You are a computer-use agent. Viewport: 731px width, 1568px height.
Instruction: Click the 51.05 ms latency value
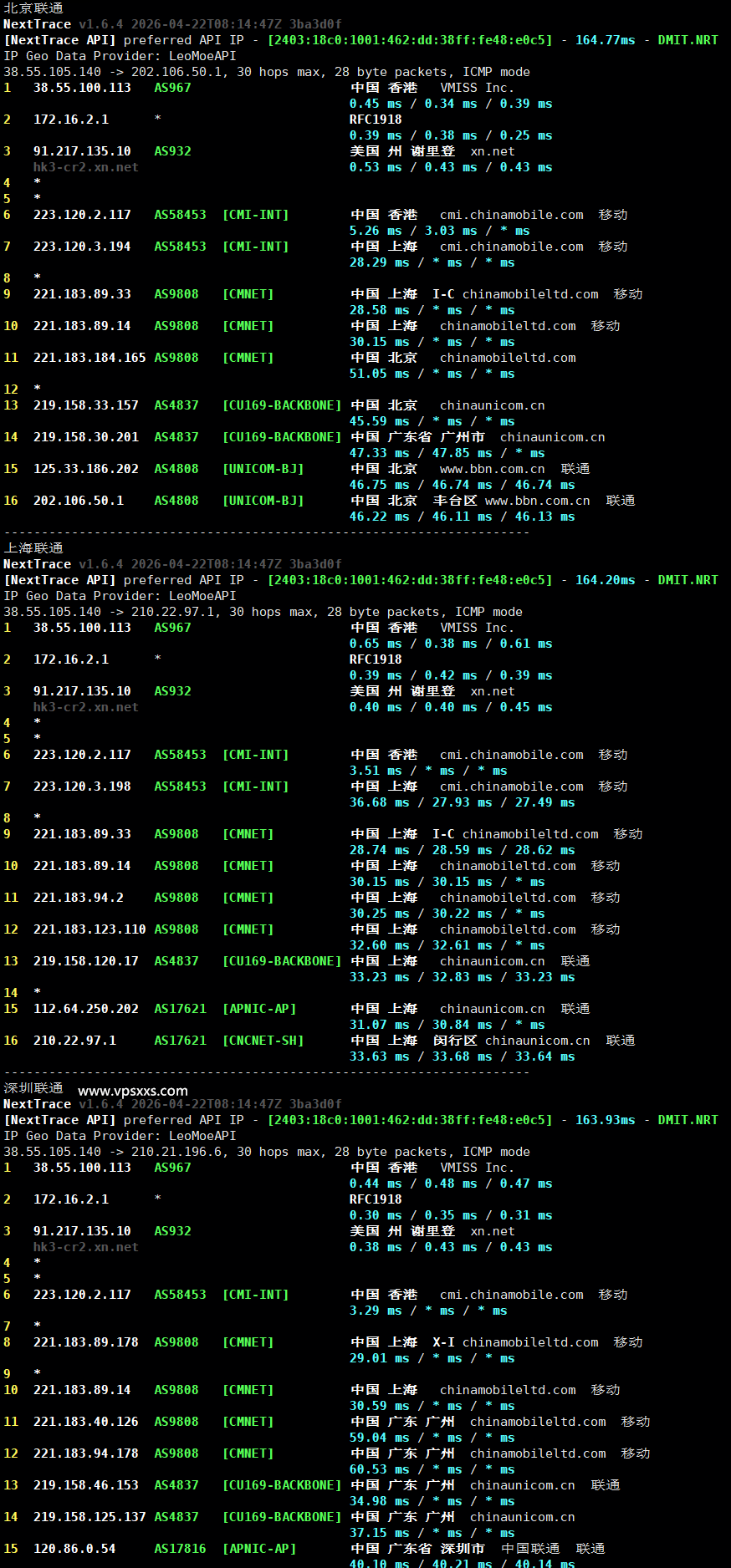pos(380,374)
